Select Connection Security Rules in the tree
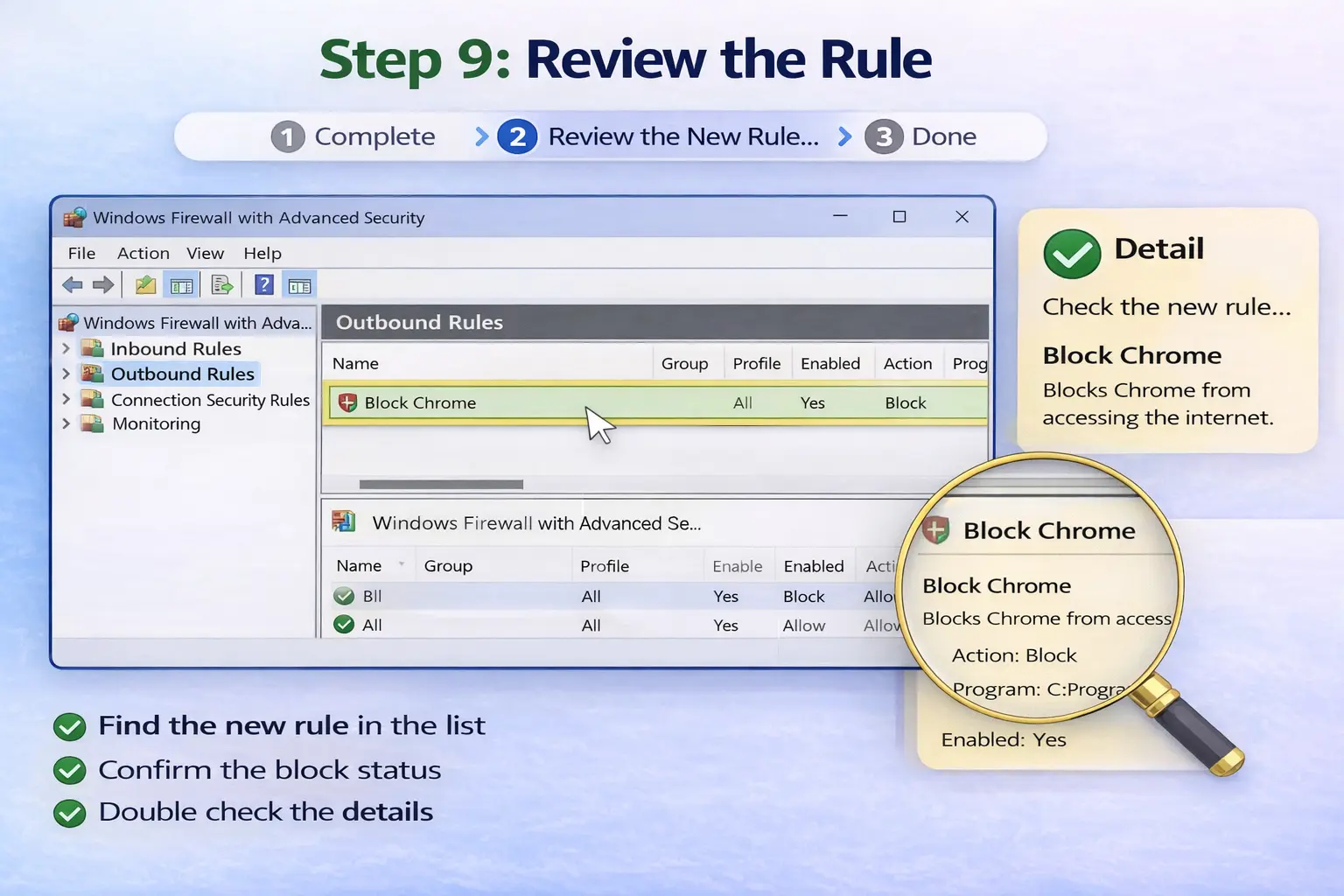The image size is (1344, 896). click(x=210, y=400)
